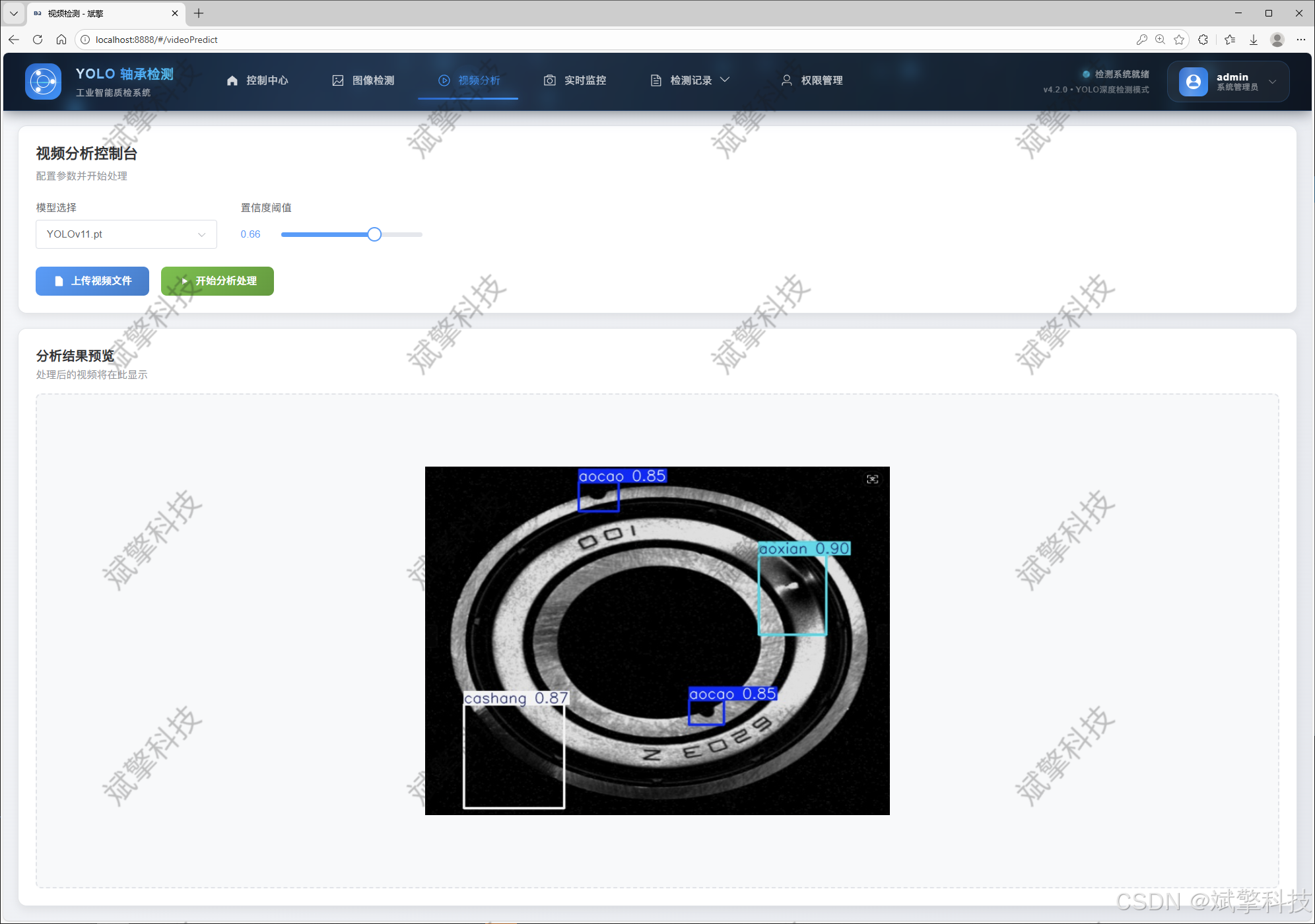Open 实时监控 nav tab

[575, 81]
